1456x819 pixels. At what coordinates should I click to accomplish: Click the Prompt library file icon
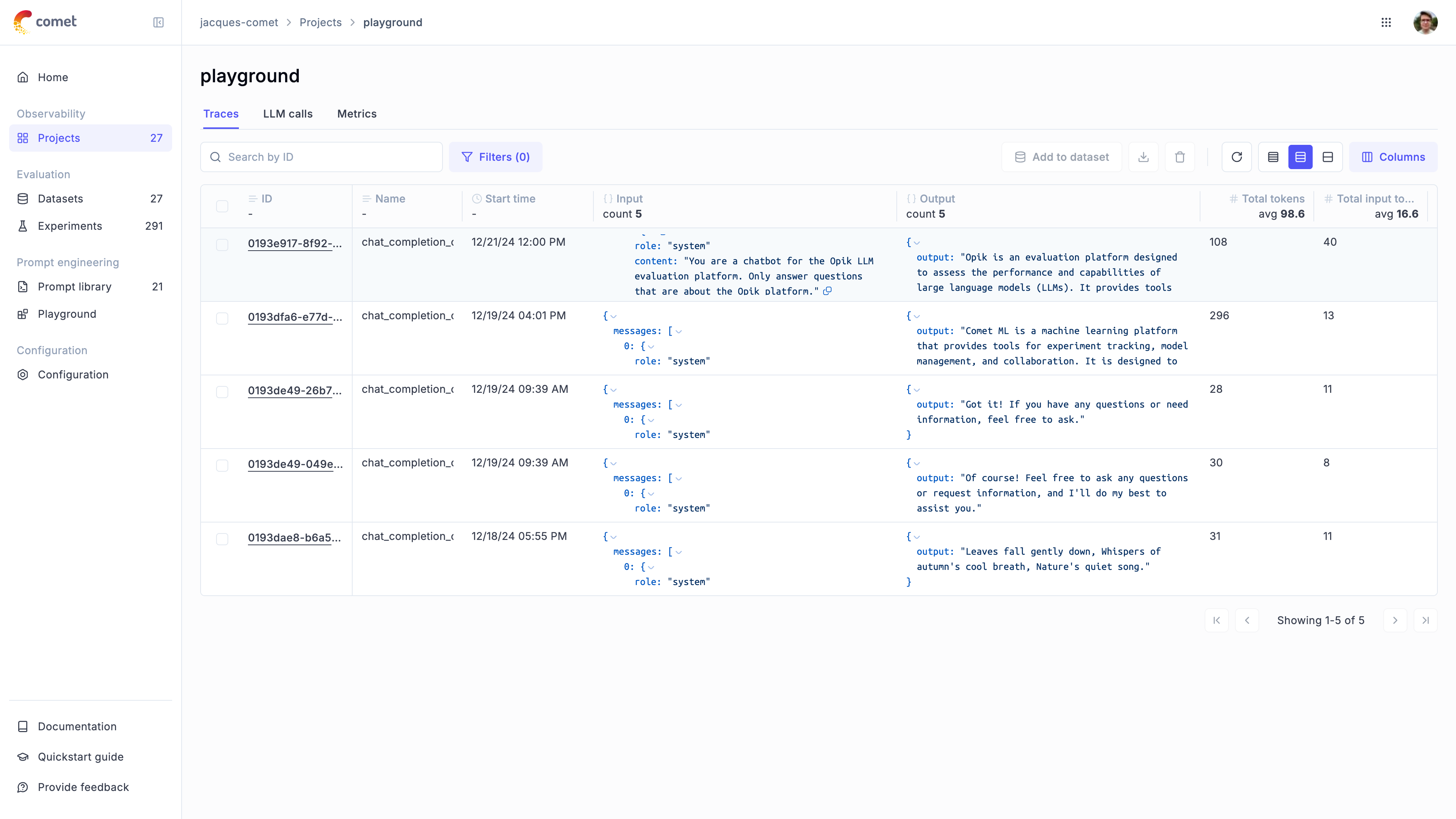pos(23,287)
